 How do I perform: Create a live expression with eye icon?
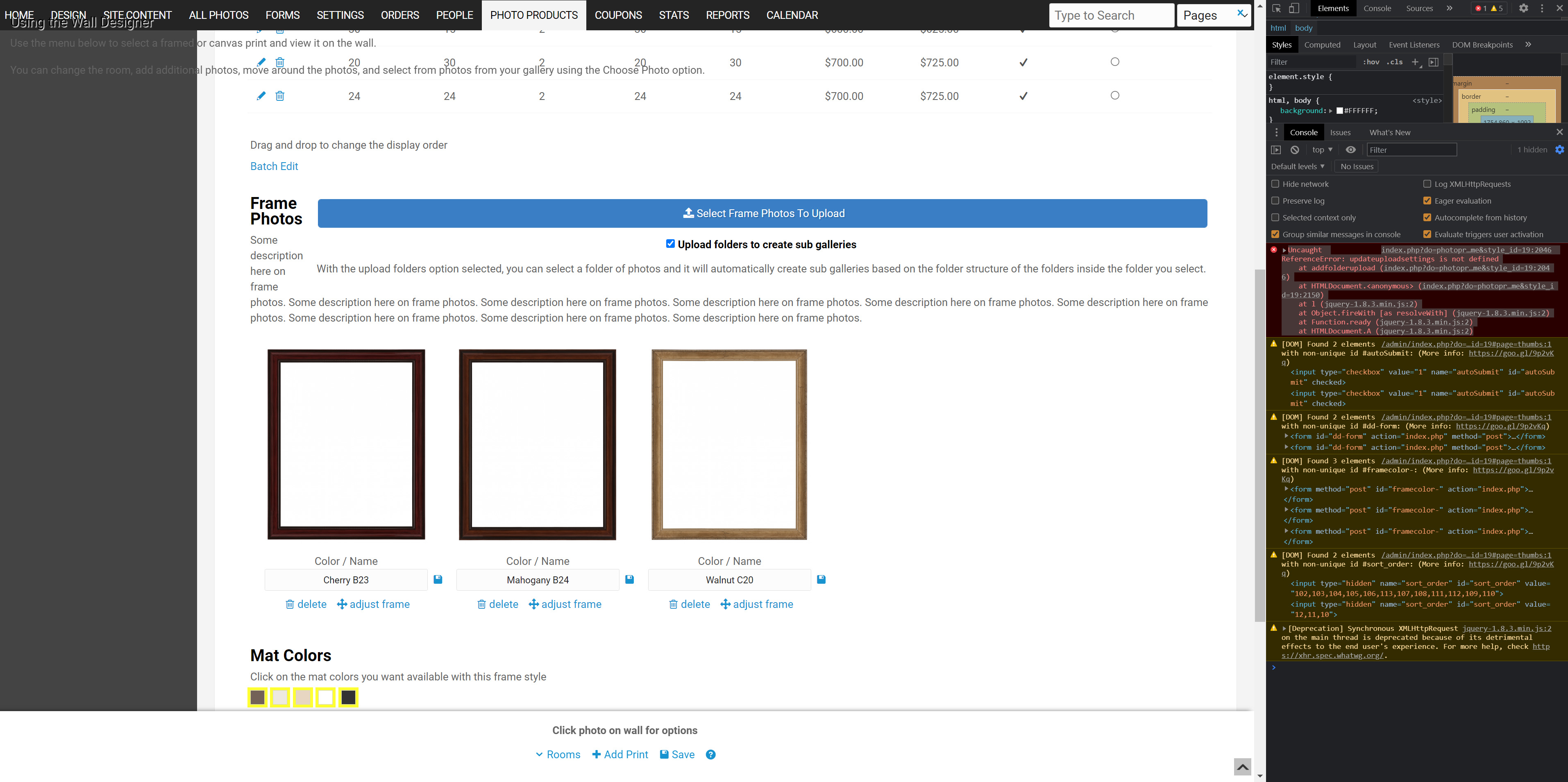(x=1351, y=150)
